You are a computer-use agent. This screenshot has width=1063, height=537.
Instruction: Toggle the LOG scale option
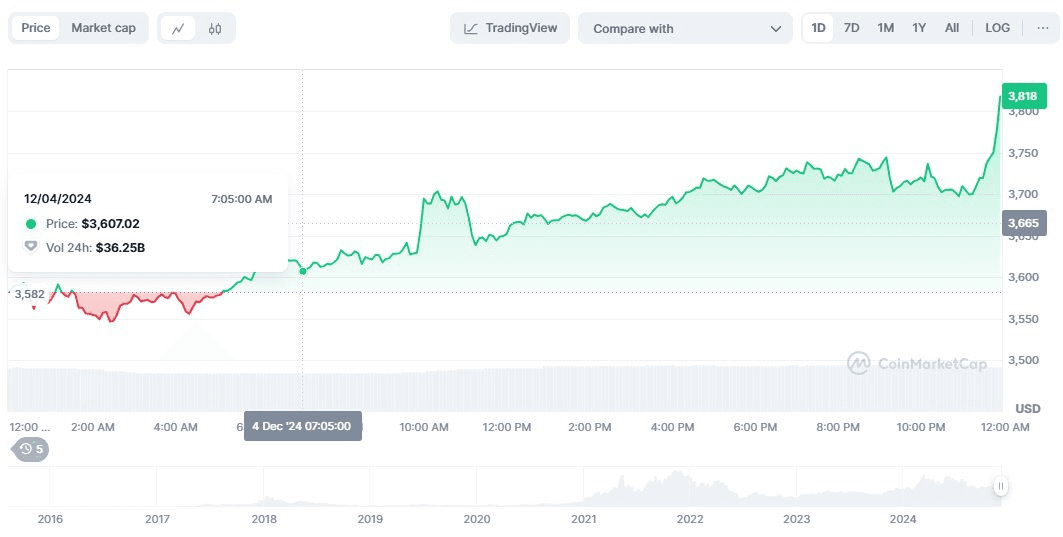(997, 28)
